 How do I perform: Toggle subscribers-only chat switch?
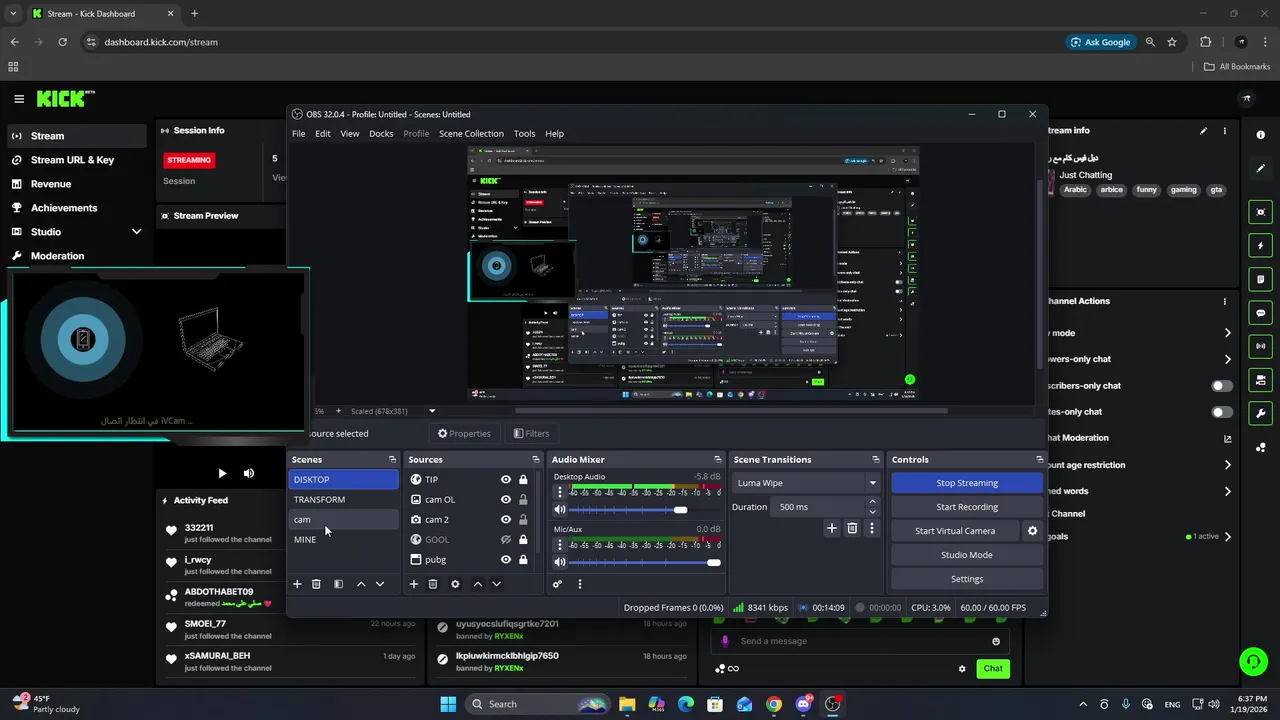[x=1222, y=386]
